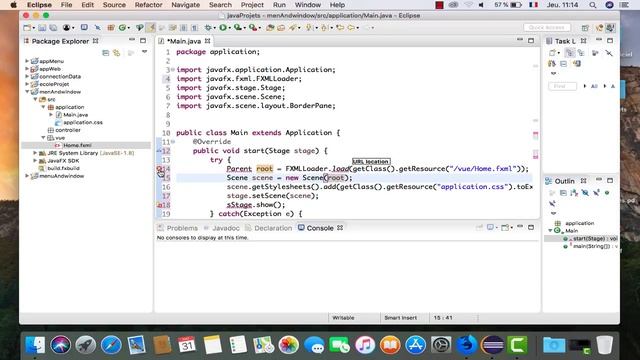
Task: Click the Writable status bar entry
Action: pos(343,318)
